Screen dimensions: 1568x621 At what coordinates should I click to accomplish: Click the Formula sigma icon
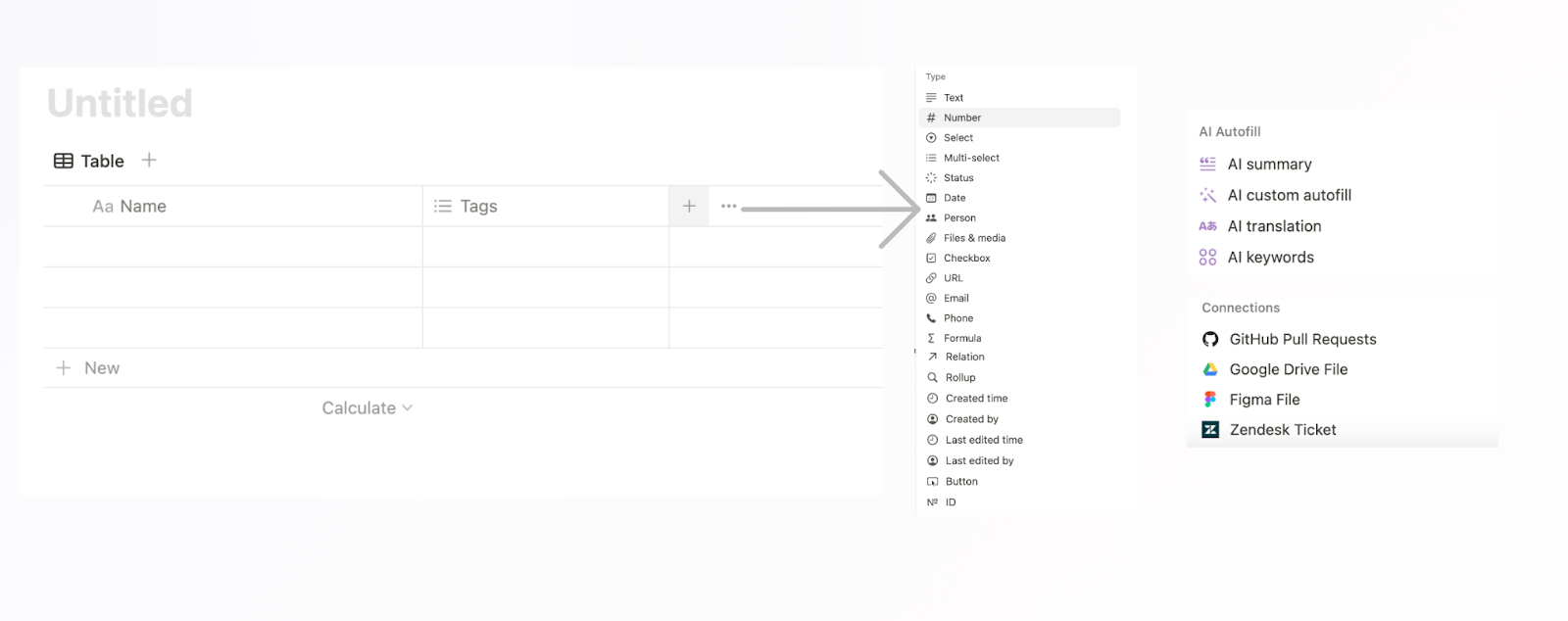tap(931, 338)
